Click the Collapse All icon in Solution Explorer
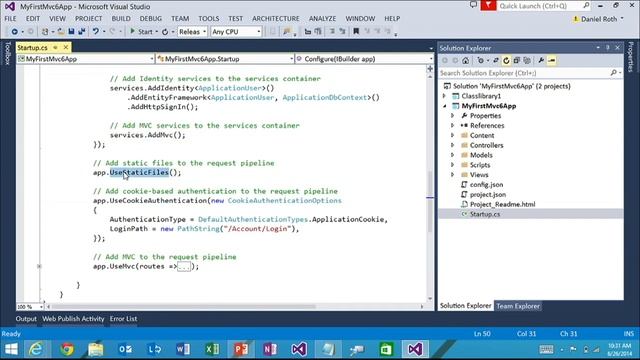Viewport: 640px width, 360px height. coord(517,60)
